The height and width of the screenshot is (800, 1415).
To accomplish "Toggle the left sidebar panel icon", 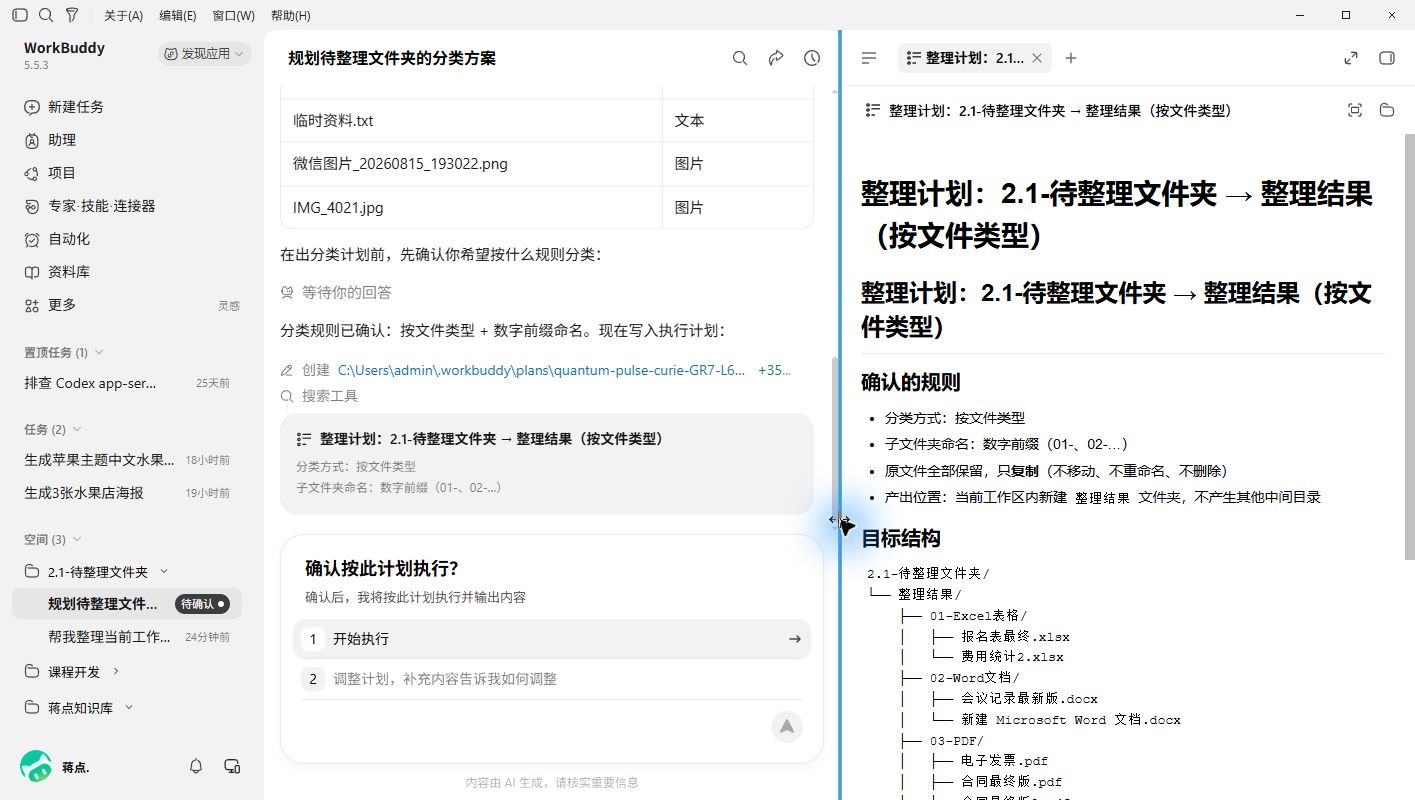I will 20,15.
